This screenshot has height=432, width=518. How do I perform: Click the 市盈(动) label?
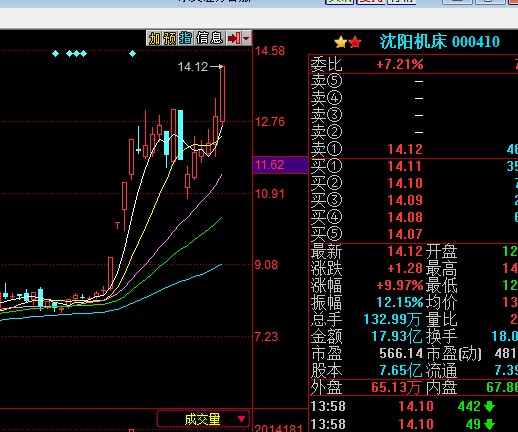pyautogui.click(x=454, y=354)
